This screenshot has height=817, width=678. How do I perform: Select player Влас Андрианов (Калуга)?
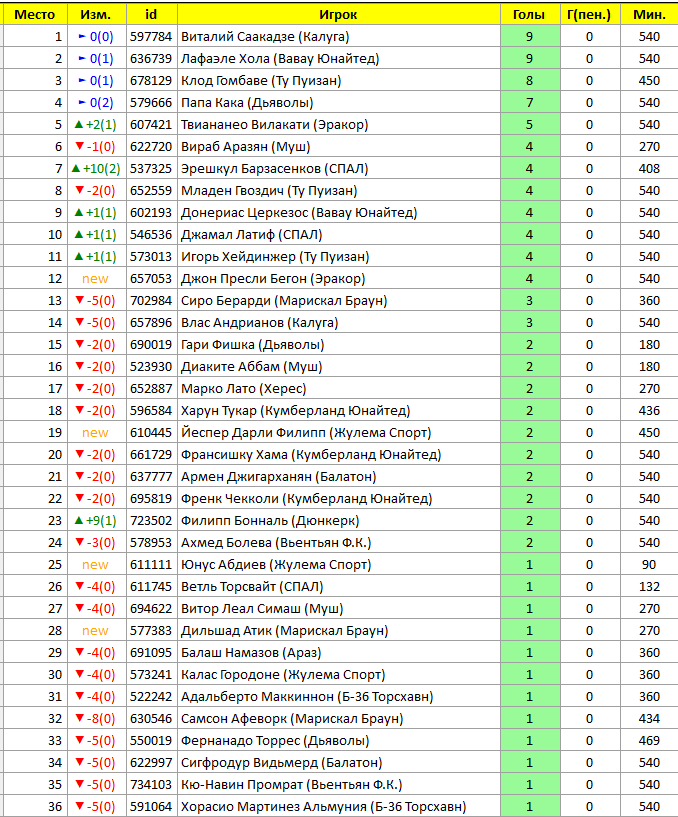point(260,323)
